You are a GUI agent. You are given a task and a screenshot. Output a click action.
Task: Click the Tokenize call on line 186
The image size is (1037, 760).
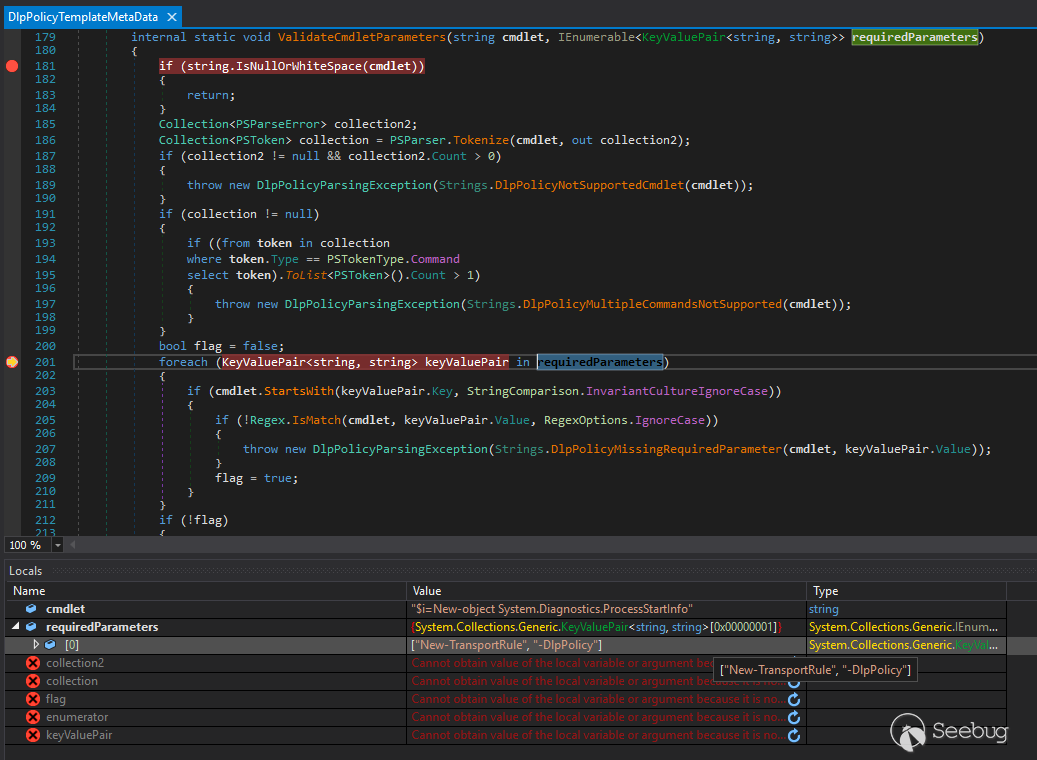[481, 140]
